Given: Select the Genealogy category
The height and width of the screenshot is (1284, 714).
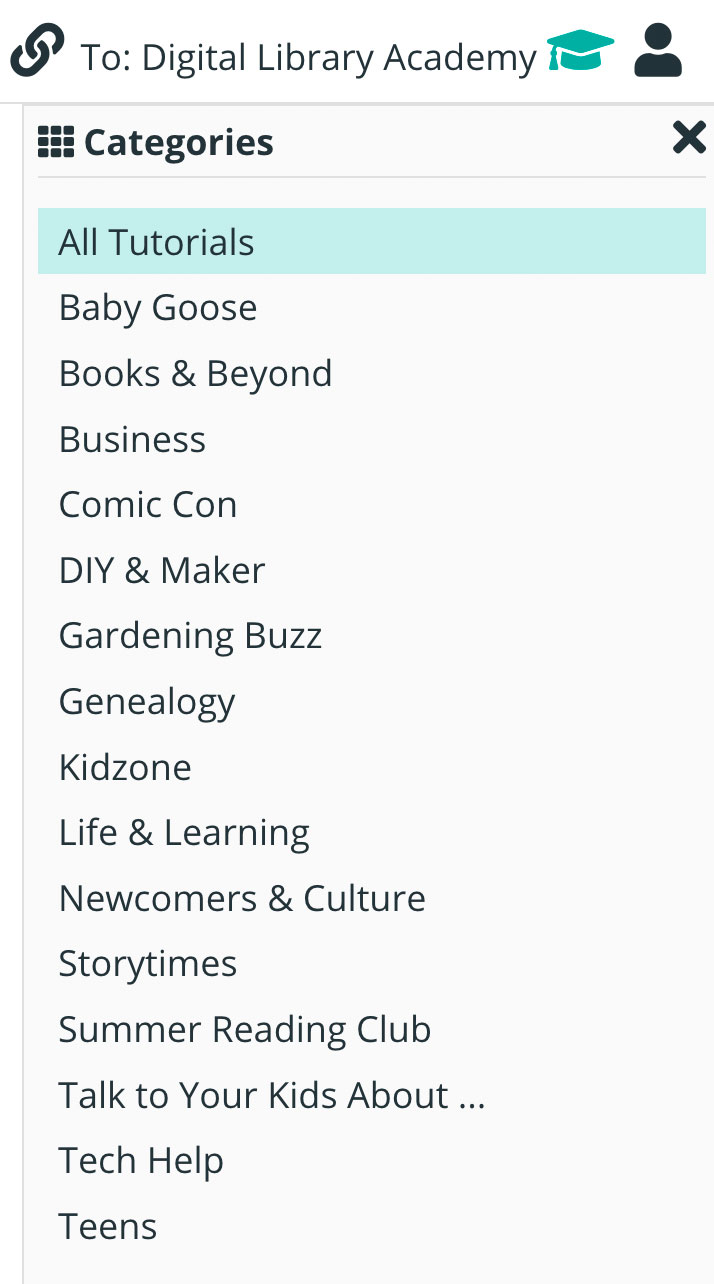Looking at the screenshot, I should [147, 701].
